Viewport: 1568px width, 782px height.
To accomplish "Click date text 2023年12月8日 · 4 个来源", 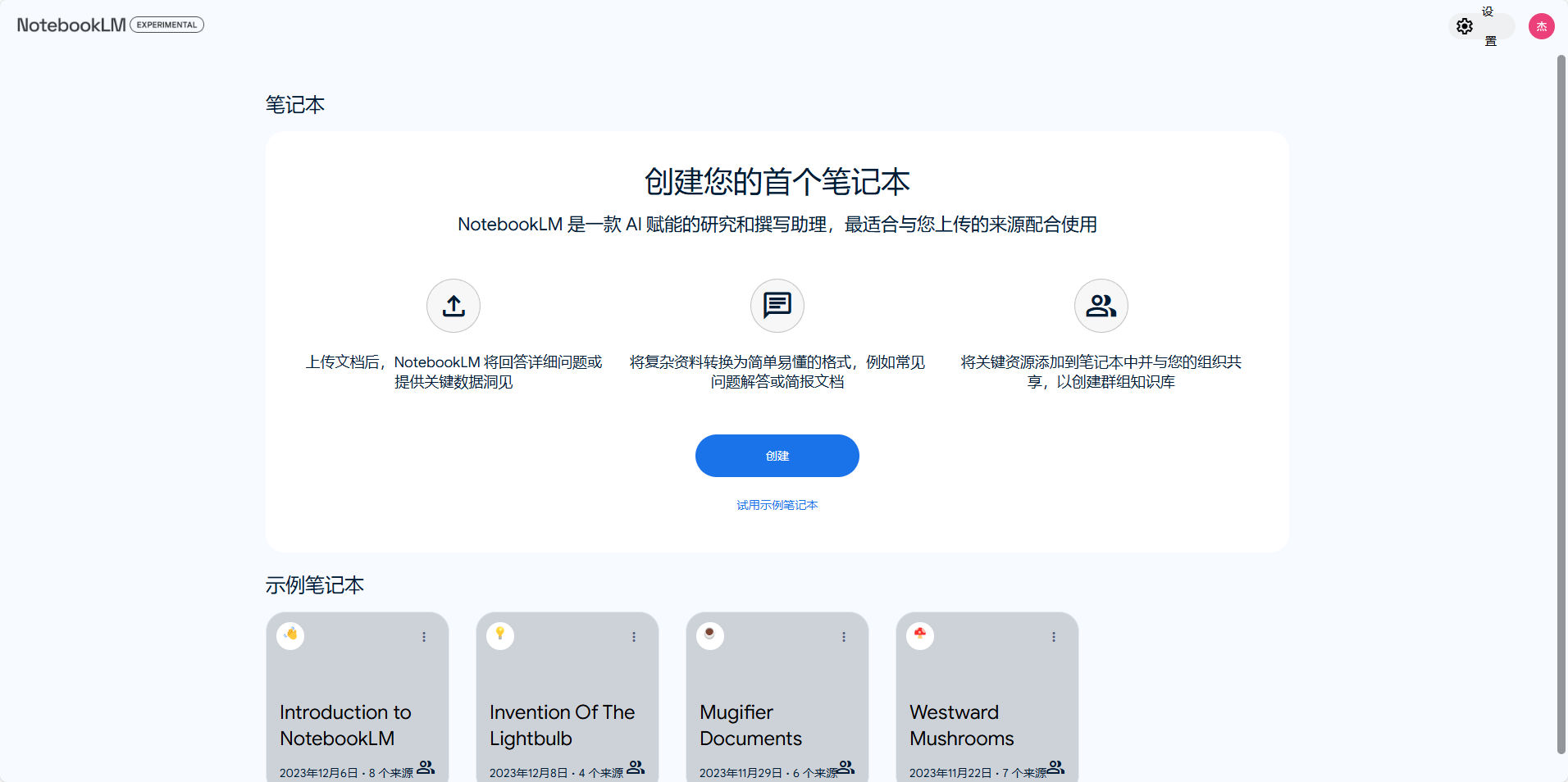I will (556, 773).
